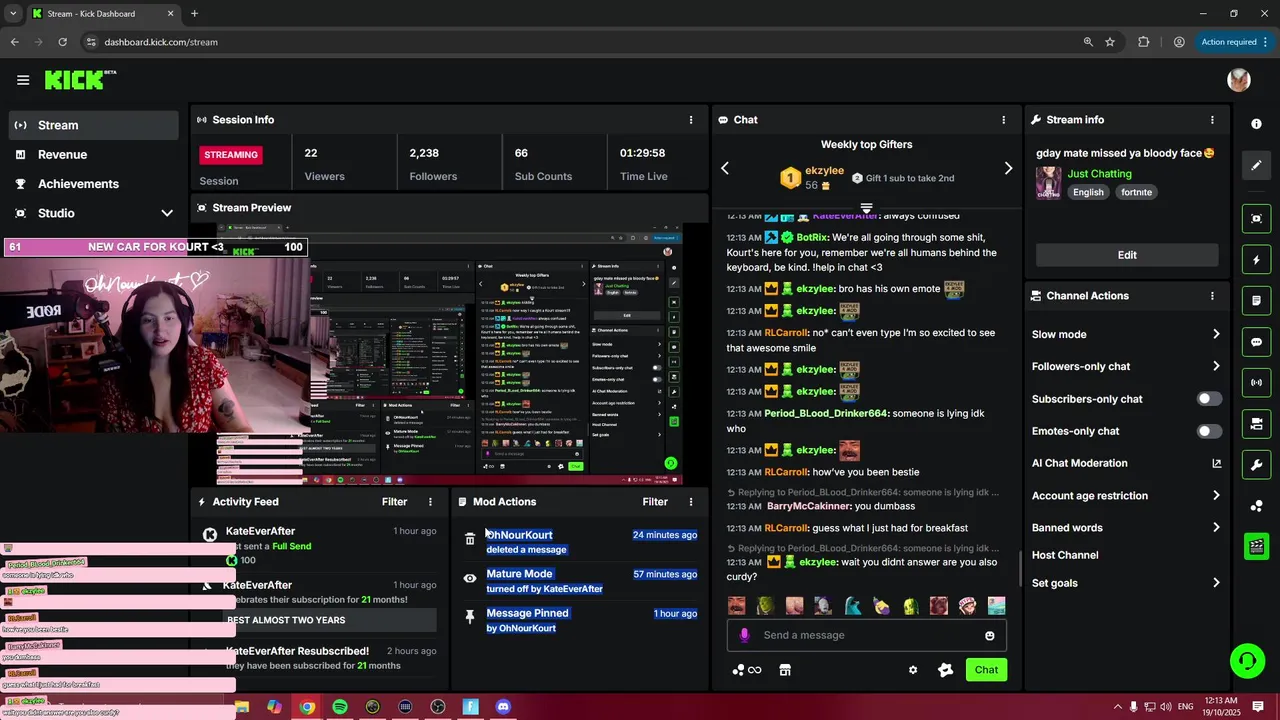The height and width of the screenshot is (720, 1280).
Task: Click the splat-shaped icon beside Chat button
Action: pyautogui.click(x=945, y=670)
